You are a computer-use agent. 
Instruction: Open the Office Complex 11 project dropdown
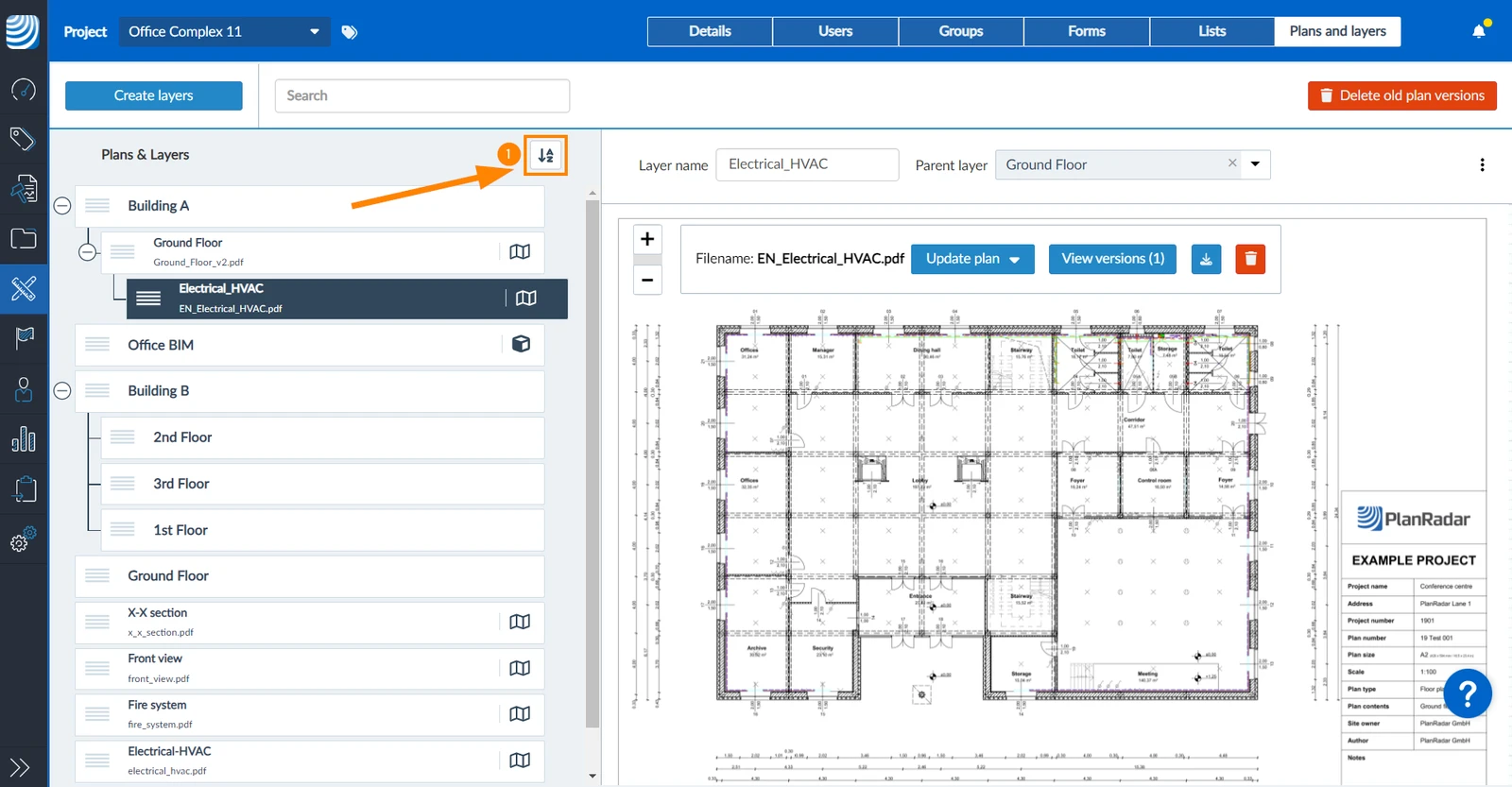[x=224, y=31]
